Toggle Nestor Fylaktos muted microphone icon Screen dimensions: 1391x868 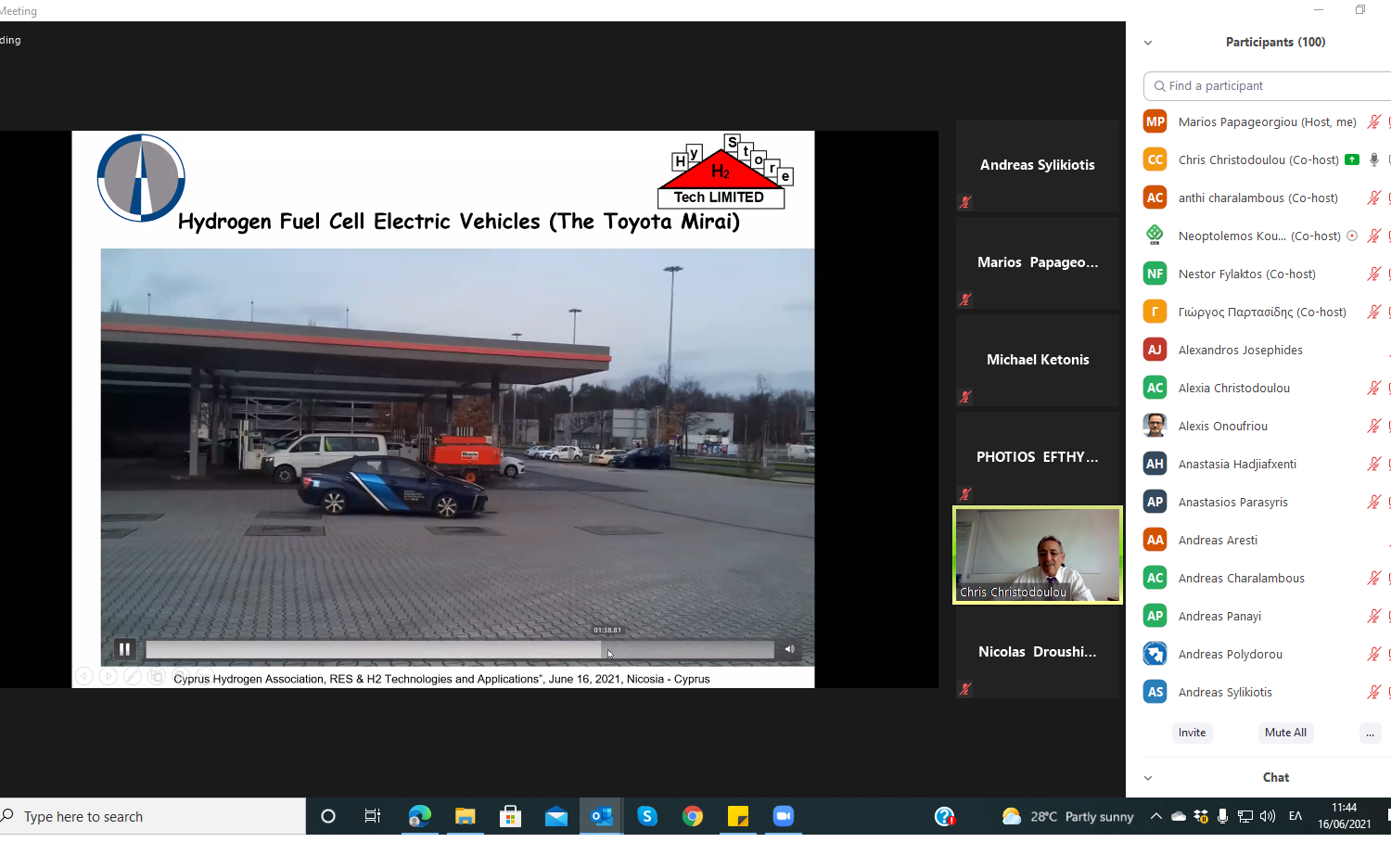click(x=1374, y=274)
